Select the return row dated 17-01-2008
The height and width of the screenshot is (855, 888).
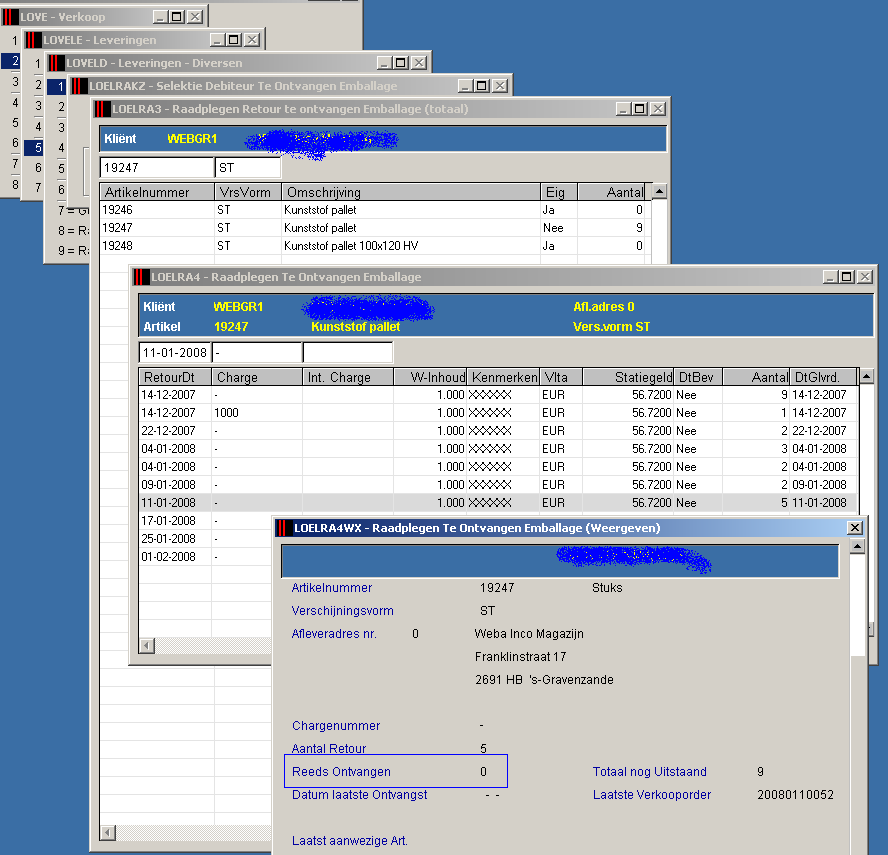click(x=206, y=521)
